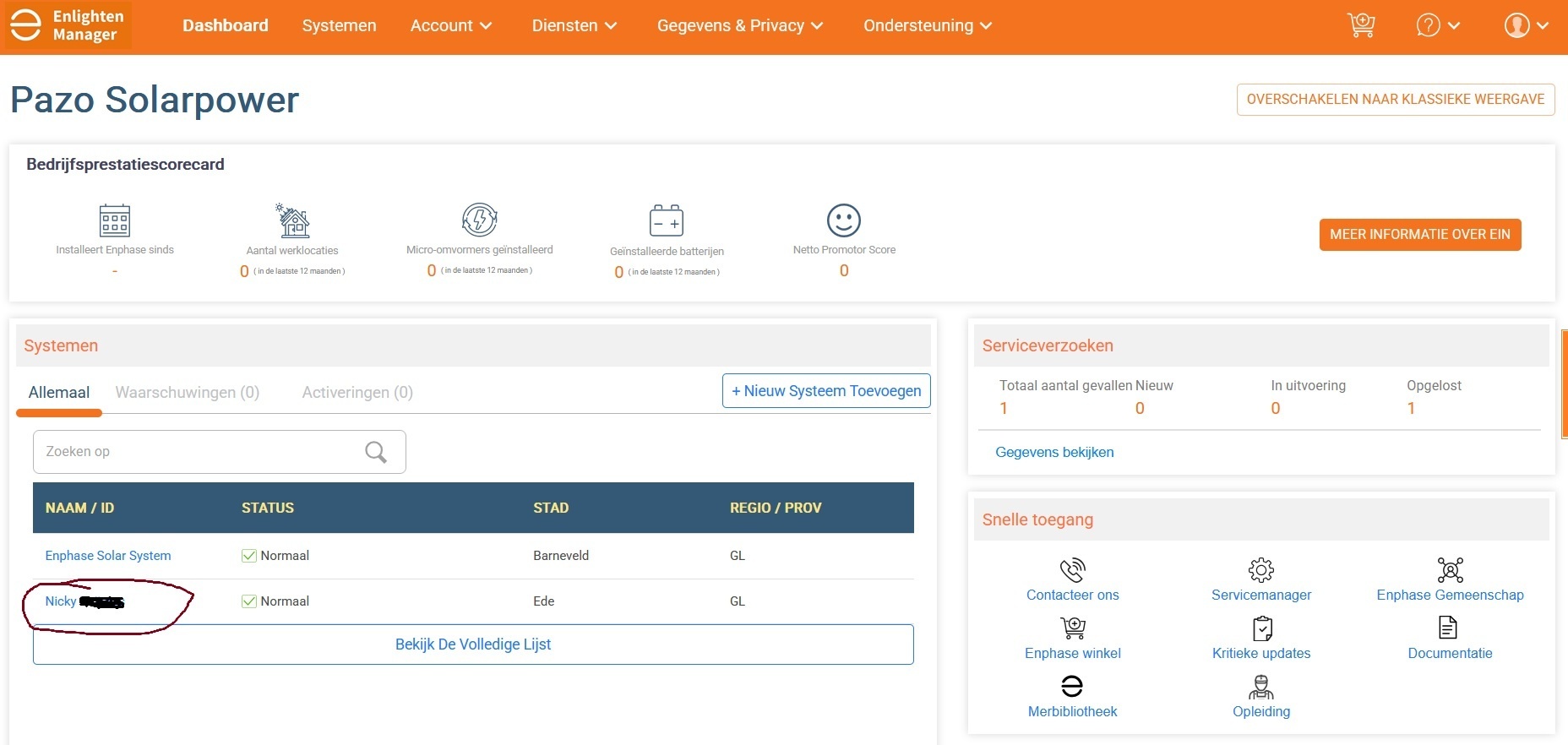Click the Opleiding link text
This screenshot has width=1568, height=745.
point(1261,711)
